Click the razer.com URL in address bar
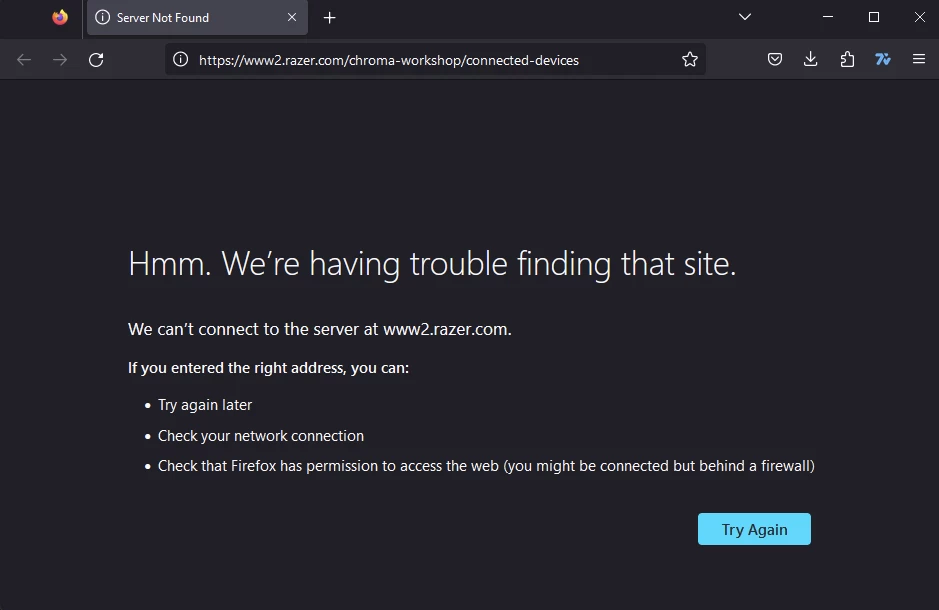This screenshot has height=610, width=939. 389,60
